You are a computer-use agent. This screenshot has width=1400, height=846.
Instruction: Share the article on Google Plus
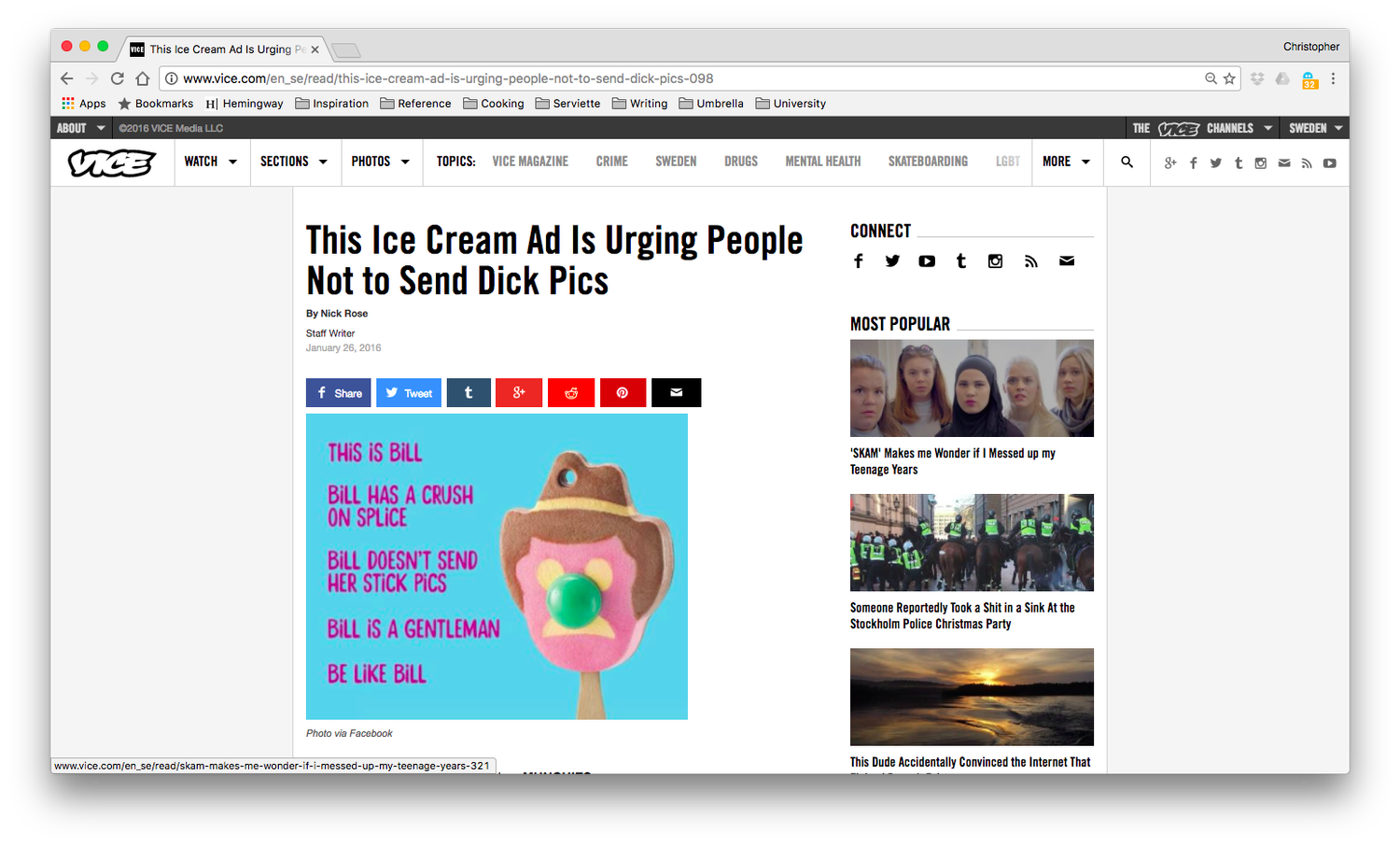coord(519,393)
